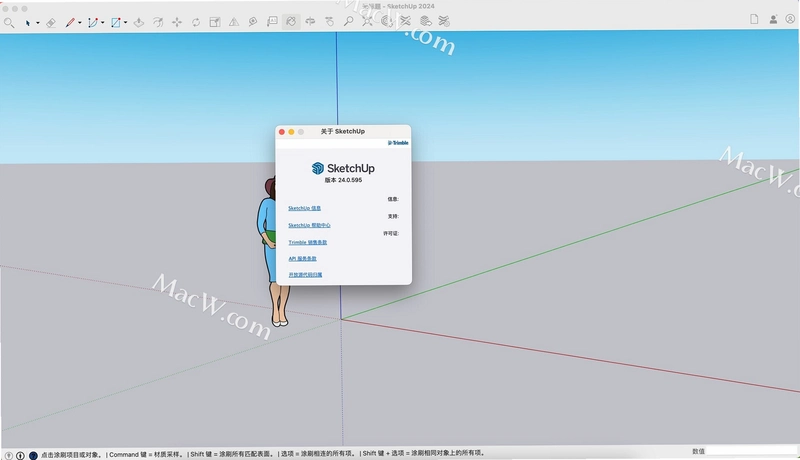Pick the Scale tool

pyautogui.click(x=215, y=22)
